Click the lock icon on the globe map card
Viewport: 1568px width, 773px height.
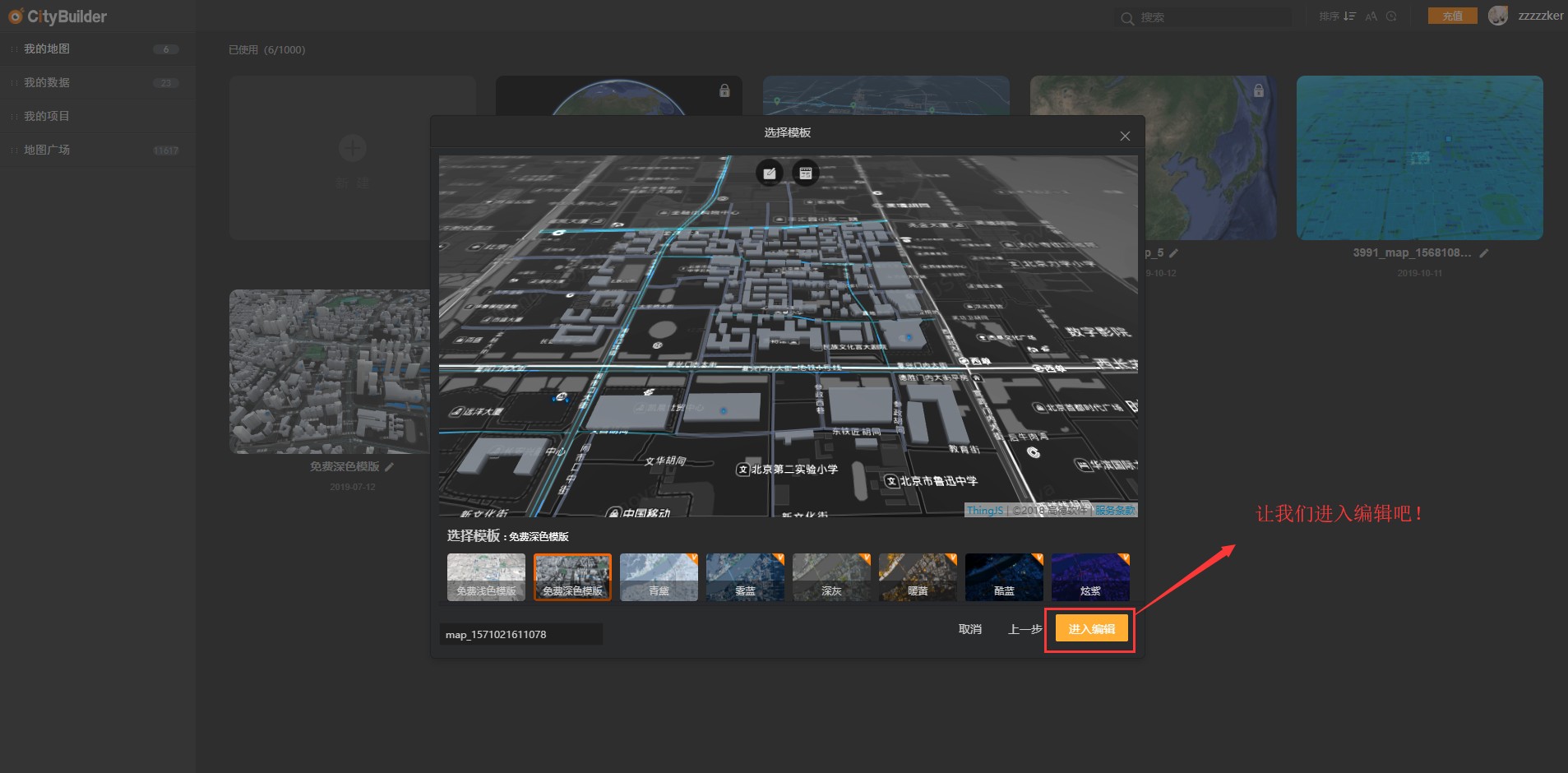pos(724,90)
